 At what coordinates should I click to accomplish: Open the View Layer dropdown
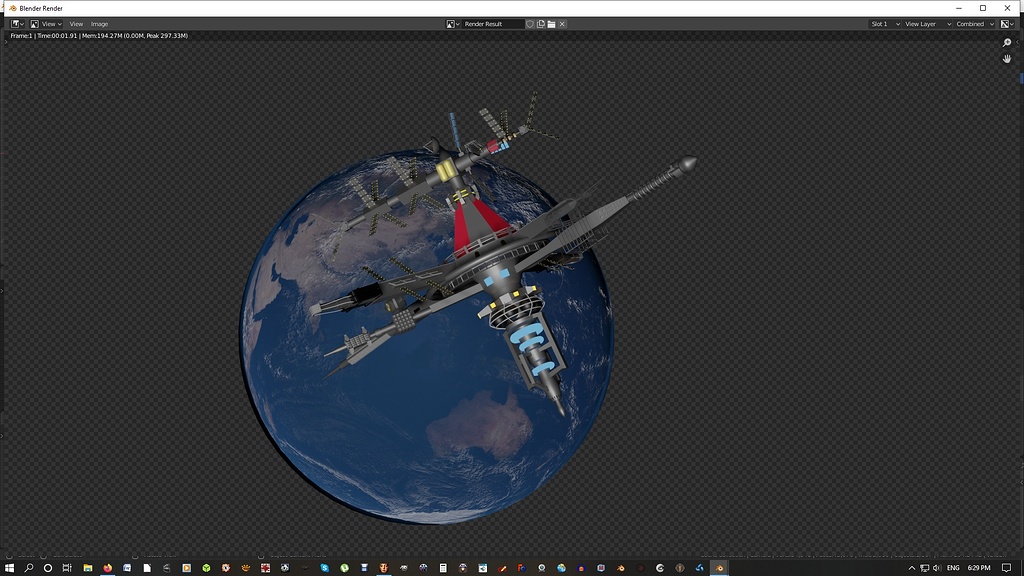(x=927, y=24)
